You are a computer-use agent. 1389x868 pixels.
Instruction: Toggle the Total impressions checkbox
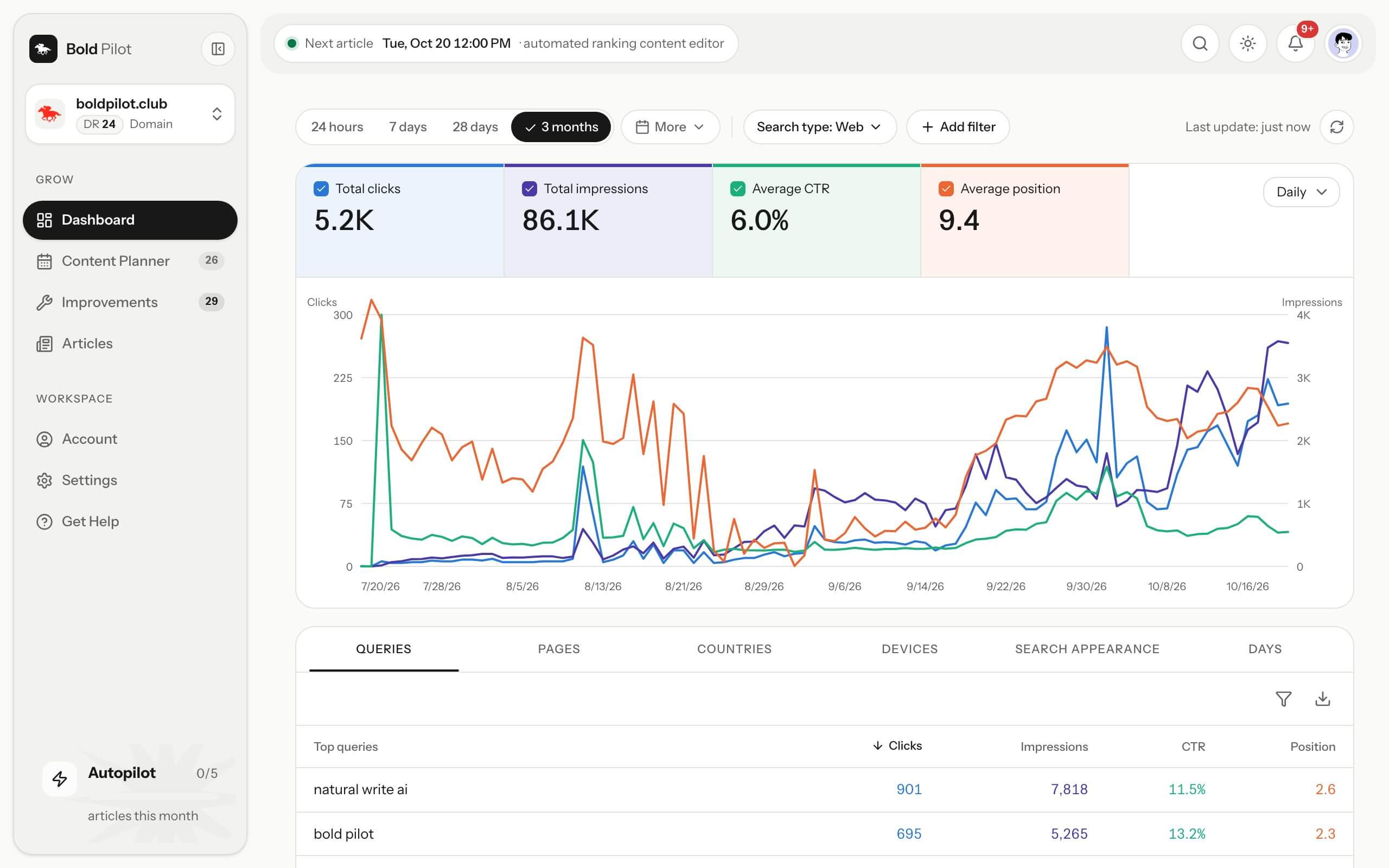click(x=529, y=189)
